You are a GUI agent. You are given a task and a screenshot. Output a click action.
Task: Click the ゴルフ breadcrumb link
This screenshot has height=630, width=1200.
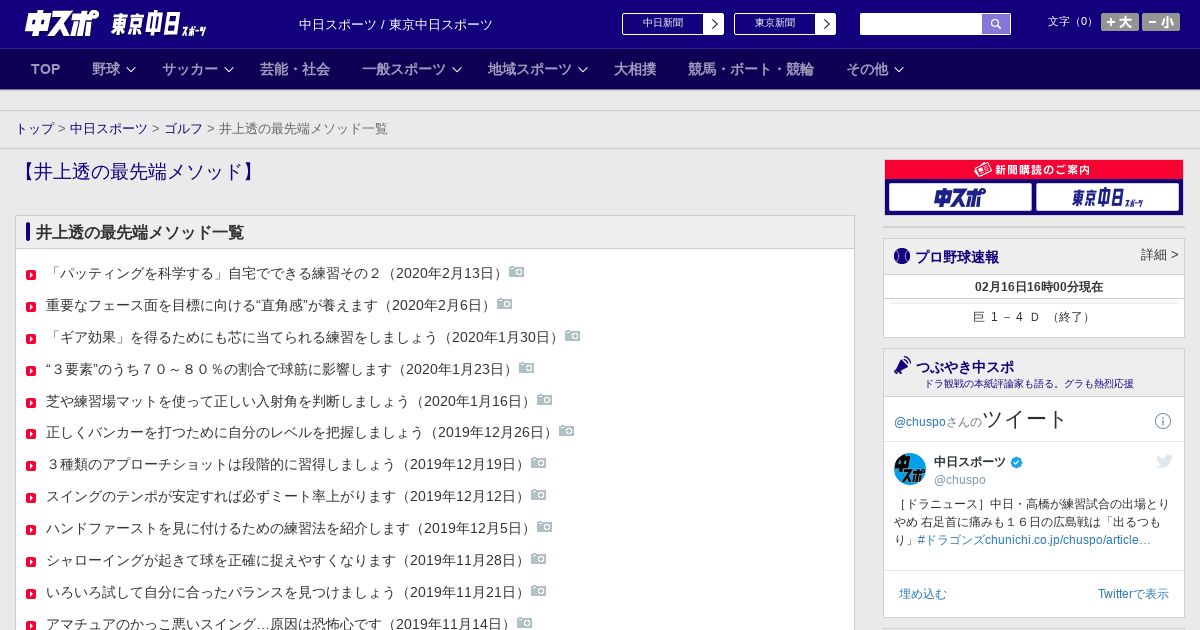click(183, 129)
